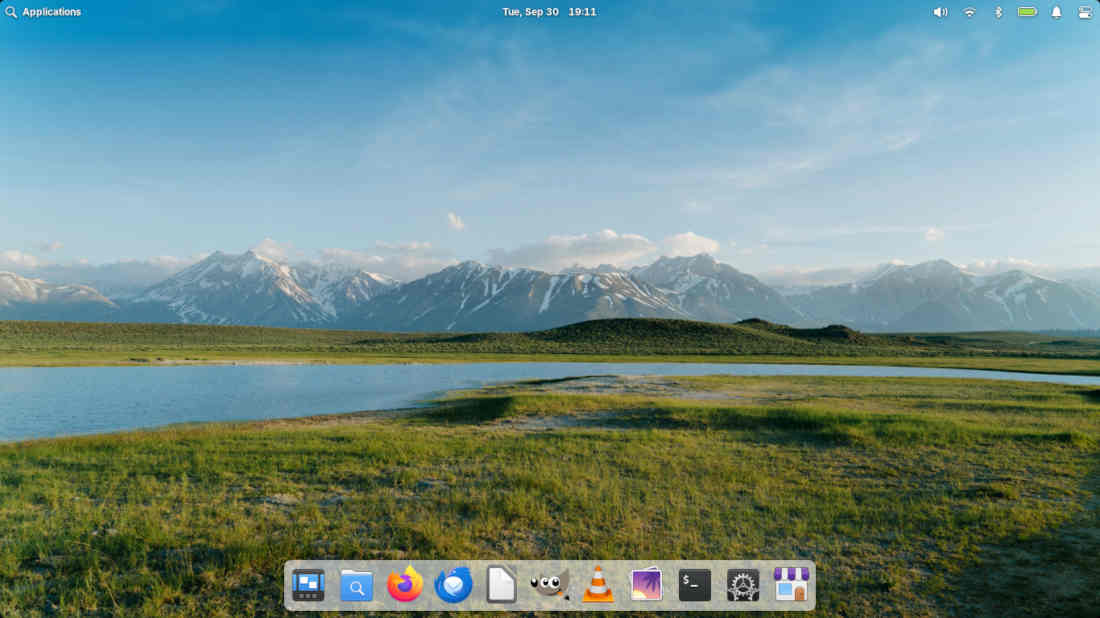Image resolution: width=1100 pixels, height=618 pixels.
Task: Open the sound volume indicator
Action: pos(940,12)
